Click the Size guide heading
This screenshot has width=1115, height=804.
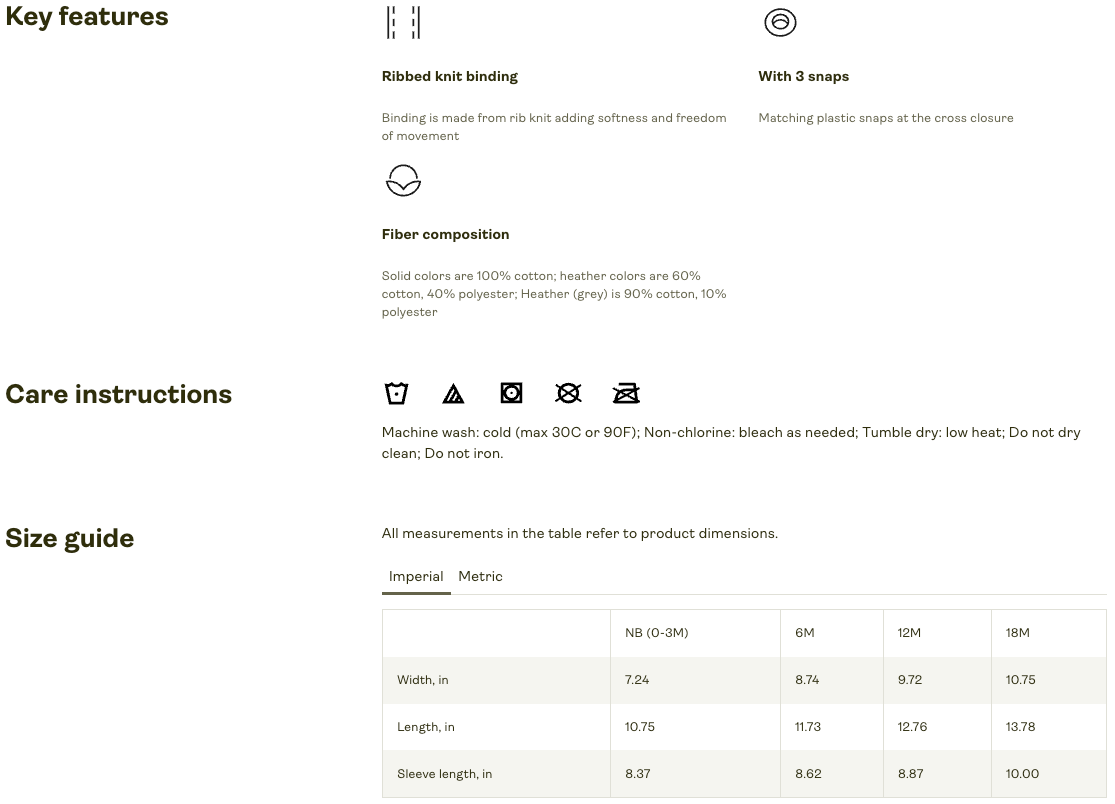click(70, 539)
